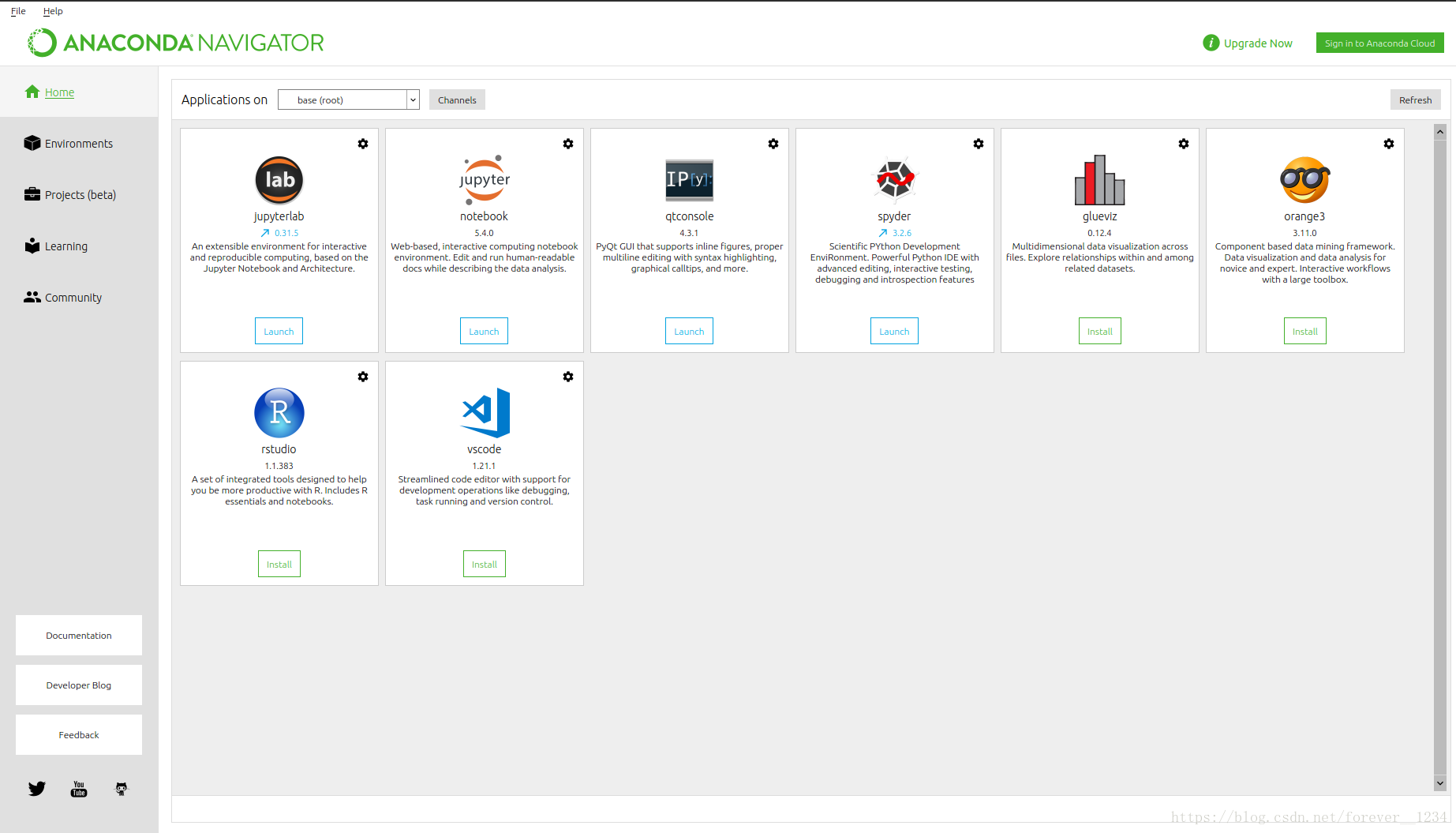Click the orange3 version 3.11.0 text
The height and width of the screenshot is (833, 1456).
coord(1304,233)
